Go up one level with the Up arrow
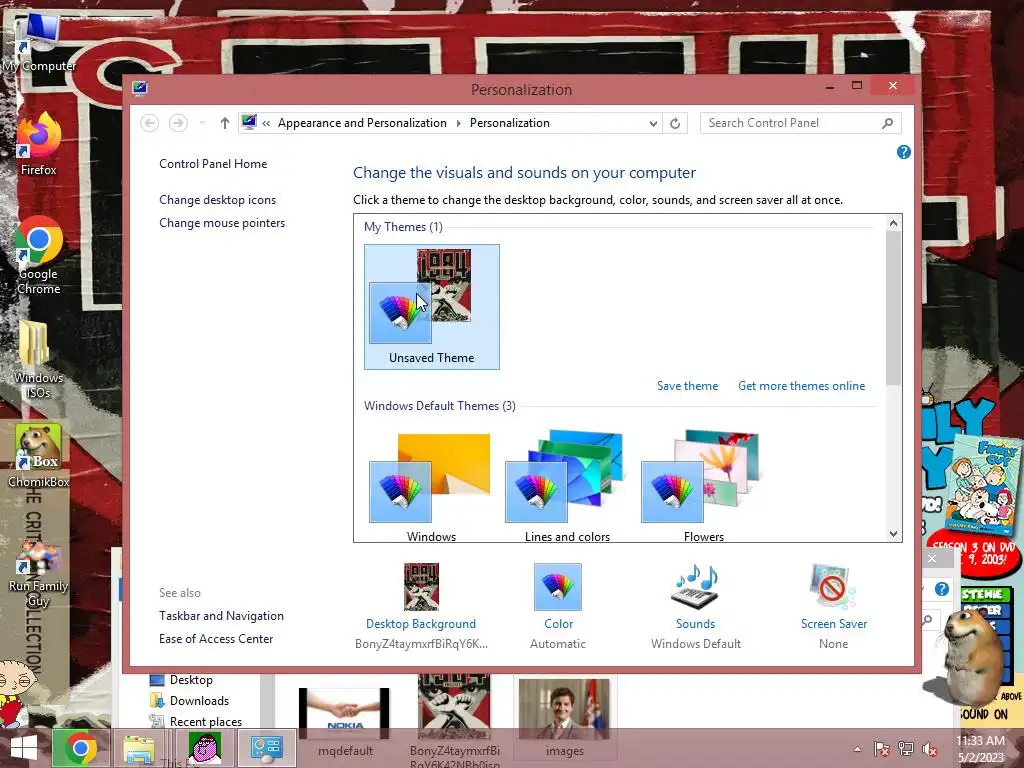 pos(225,123)
